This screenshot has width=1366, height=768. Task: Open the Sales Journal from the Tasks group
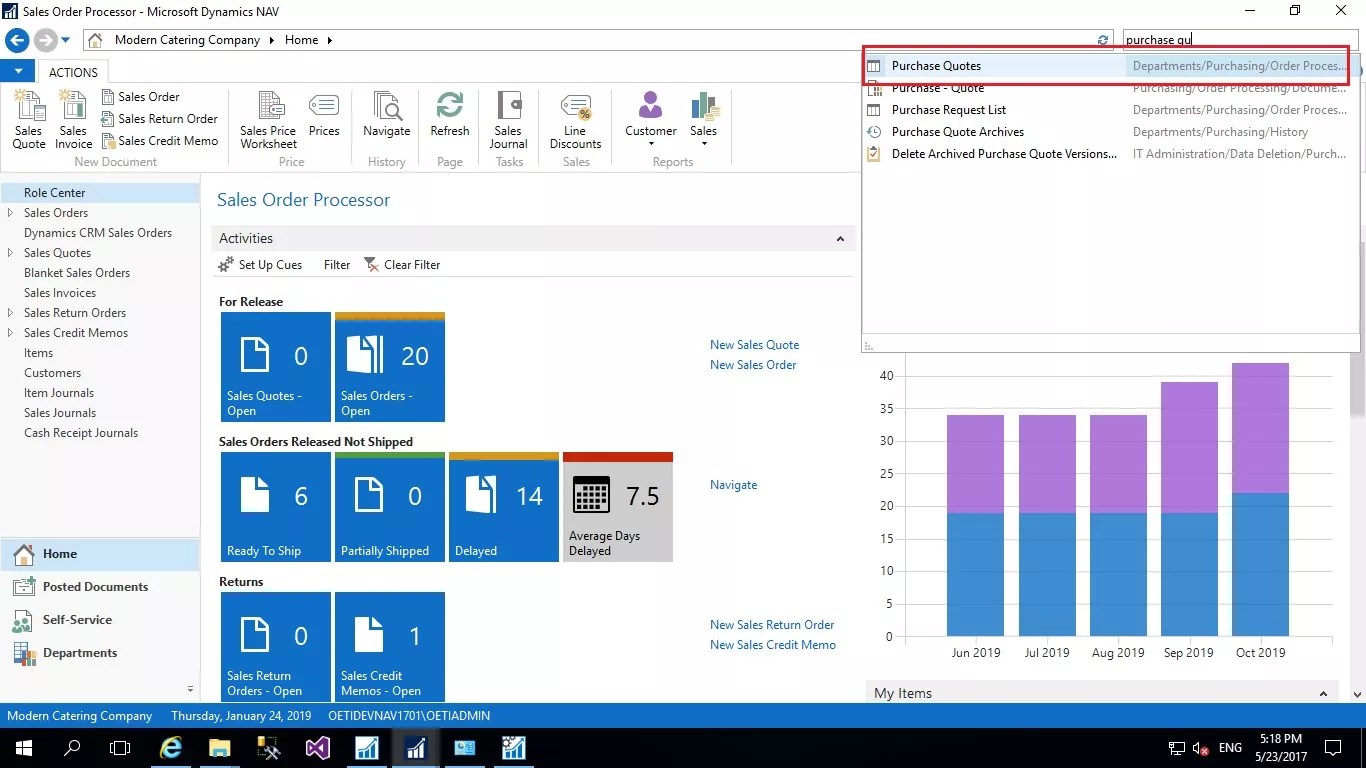pyautogui.click(x=508, y=120)
